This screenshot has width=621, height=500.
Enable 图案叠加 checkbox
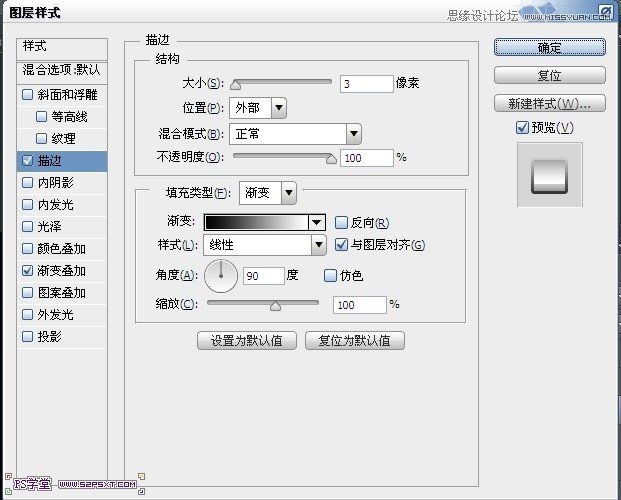pyautogui.click(x=27, y=292)
